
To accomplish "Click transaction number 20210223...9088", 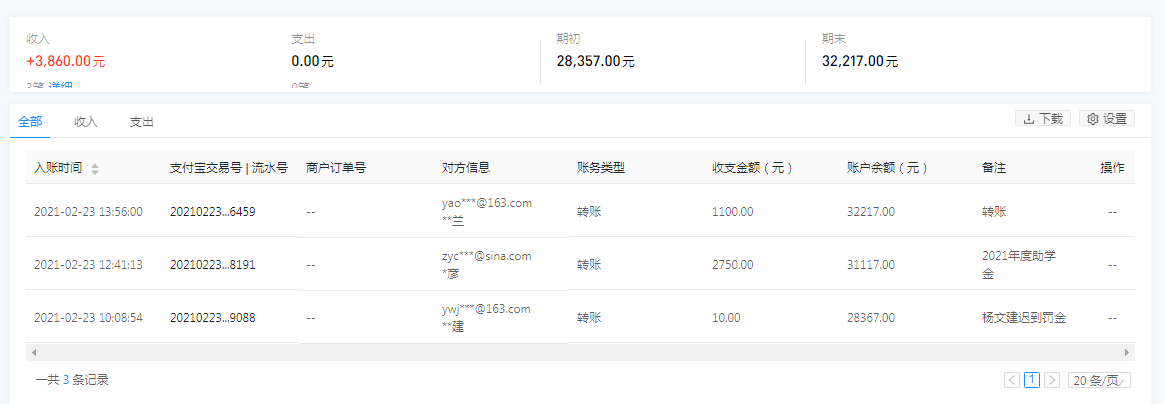I will click(x=213, y=318).
